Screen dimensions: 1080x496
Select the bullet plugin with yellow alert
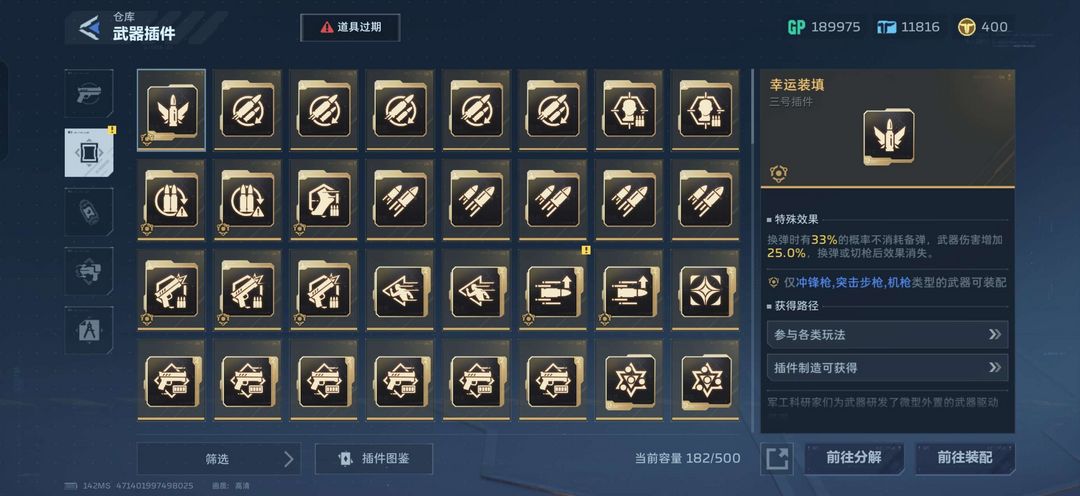click(x=552, y=290)
